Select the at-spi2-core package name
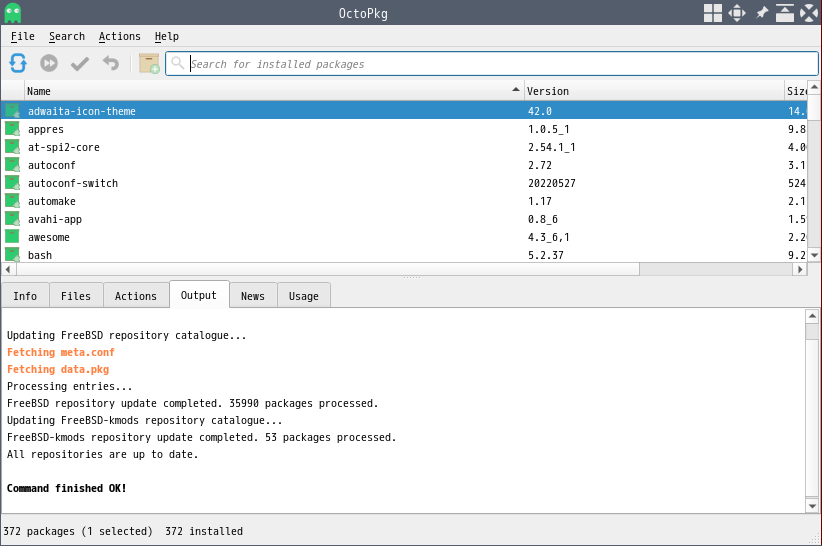The width and height of the screenshot is (822, 546). coord(63,147)
